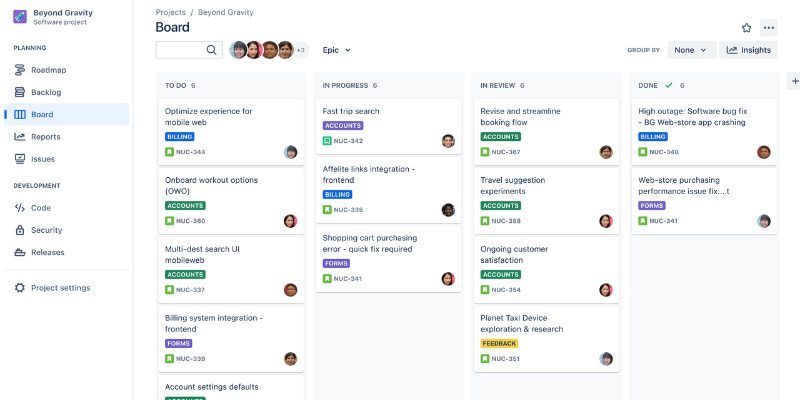Click the Insights button
This screenshot has width=800, height=400.
[x=748, y=50]
